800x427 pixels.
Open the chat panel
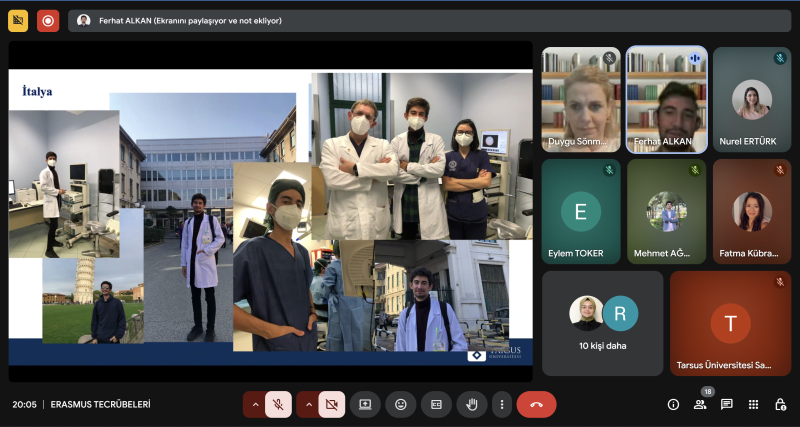pyautogui.click(x=727, y=404)
